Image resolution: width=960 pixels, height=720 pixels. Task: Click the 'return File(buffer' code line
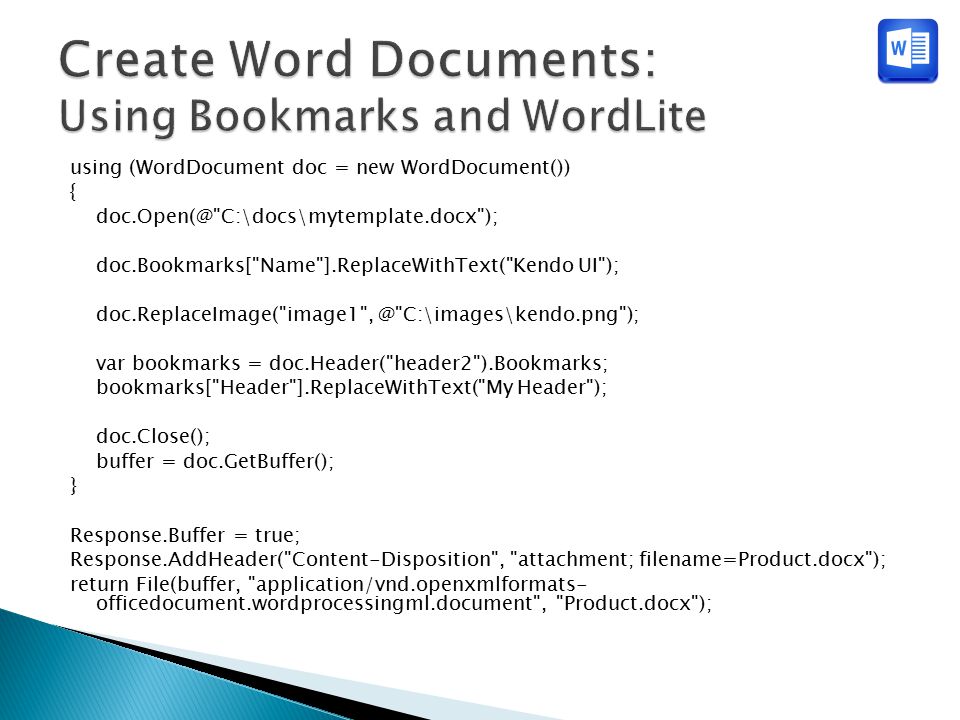coord(329,583)
